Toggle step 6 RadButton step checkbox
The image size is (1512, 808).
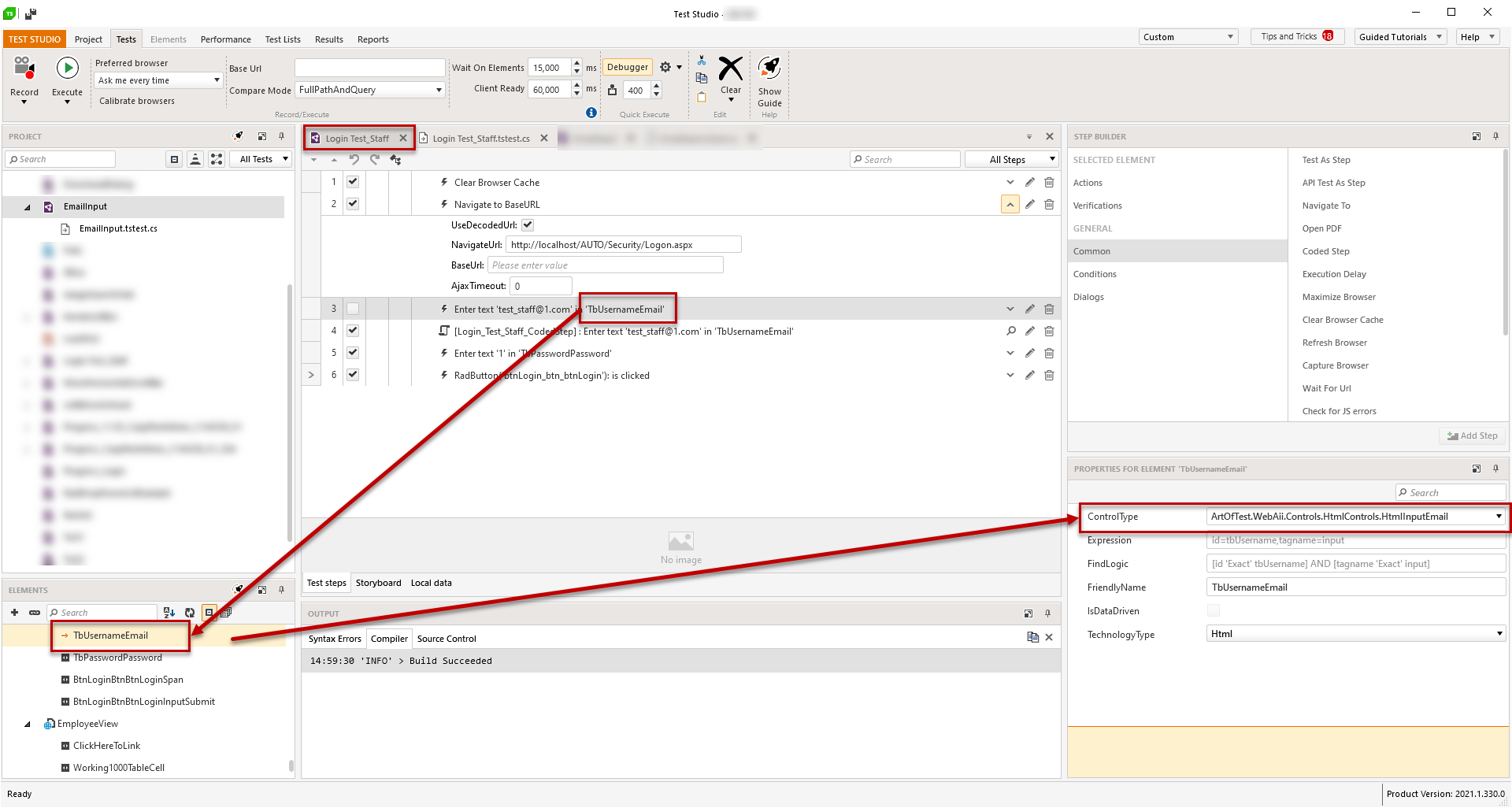point(353,375)
